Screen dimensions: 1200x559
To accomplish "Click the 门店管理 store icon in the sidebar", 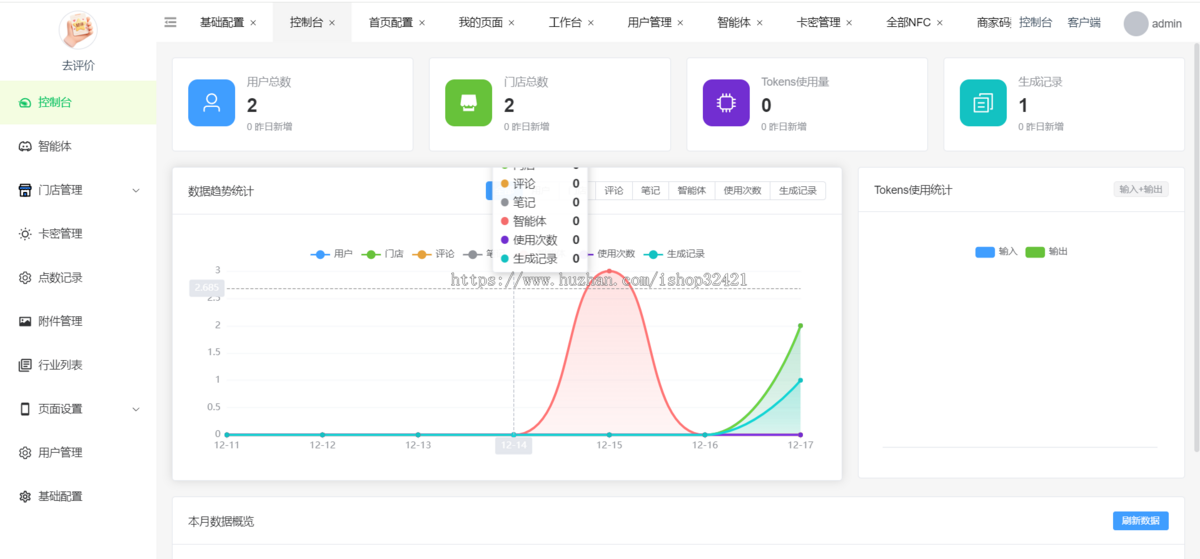I will (25, 190).
